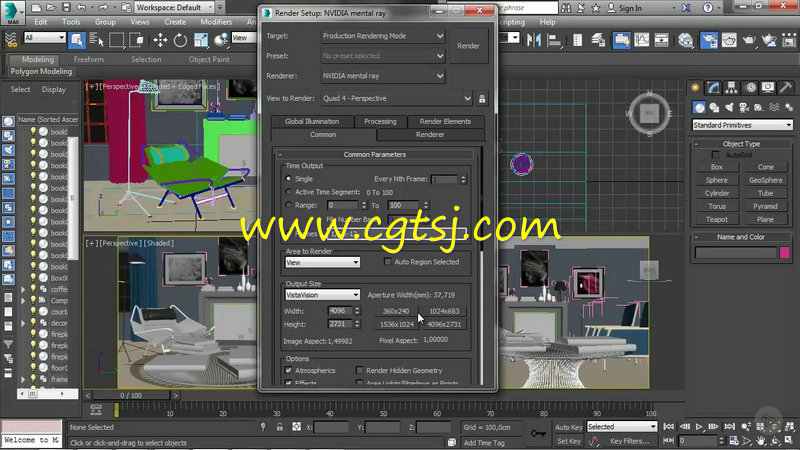The image size is (800, 450).
Task: Open the Hierarchy panel tab
Action: tap(732, 88)
